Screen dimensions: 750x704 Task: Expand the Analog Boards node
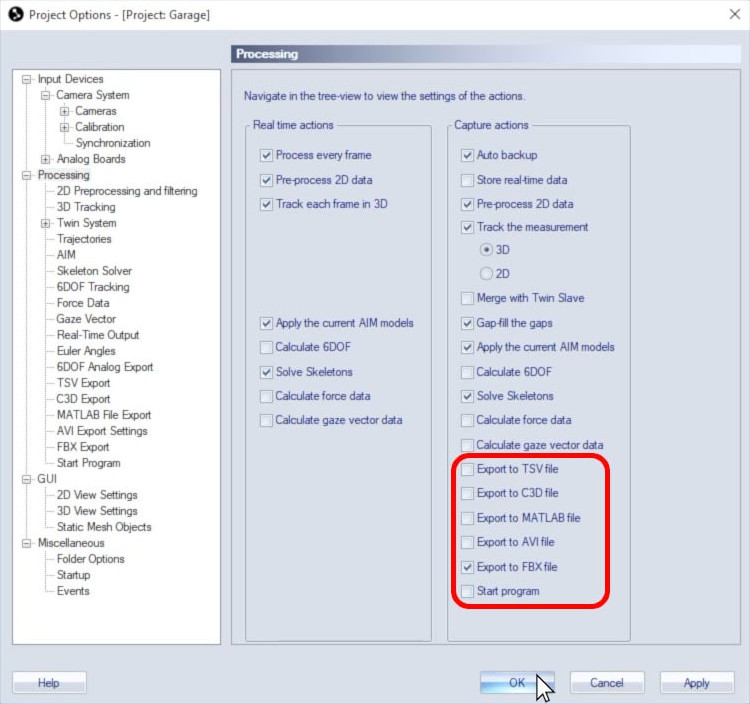[45, 159]
